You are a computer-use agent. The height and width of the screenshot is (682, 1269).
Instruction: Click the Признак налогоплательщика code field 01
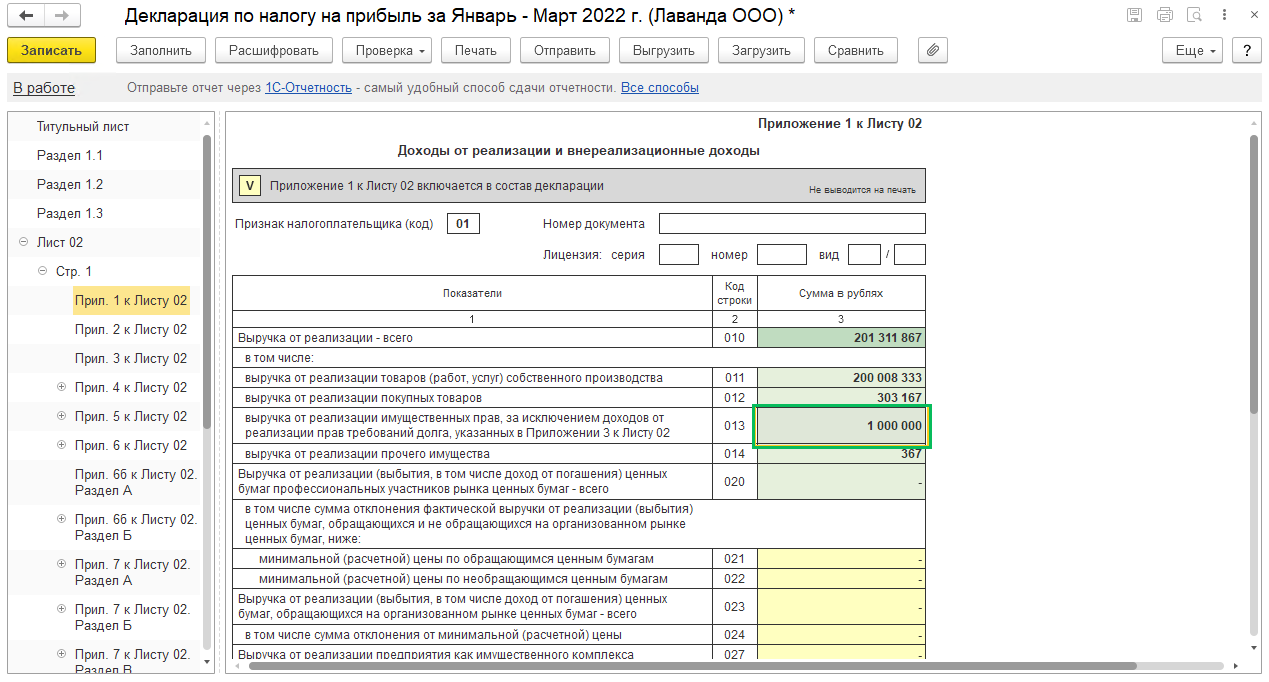[463, 224]
